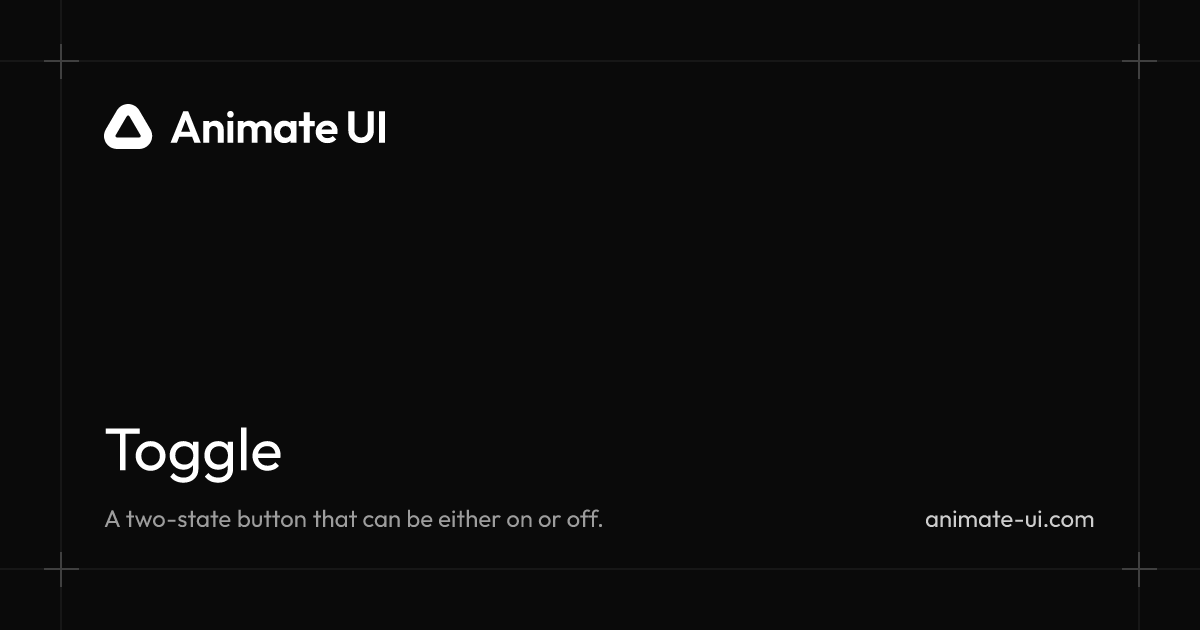The height and width of the screenshot is (630, 1200).
Task: Click the ".com" ending of the URL
Action: pyautogui.click(x=1071, y=520)
